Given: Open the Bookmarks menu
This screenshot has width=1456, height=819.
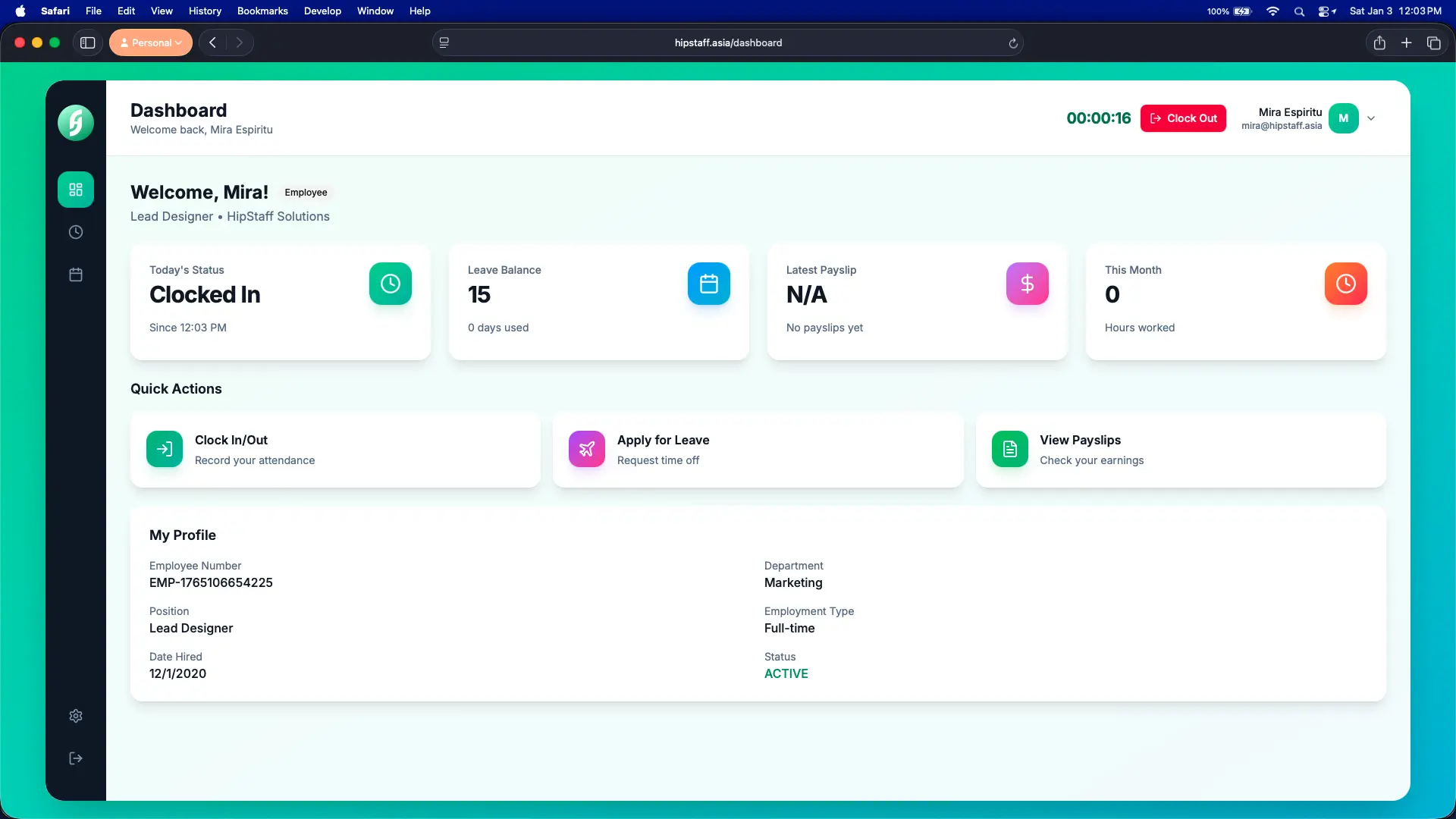Looking at the screenshot, I should 262,11.
